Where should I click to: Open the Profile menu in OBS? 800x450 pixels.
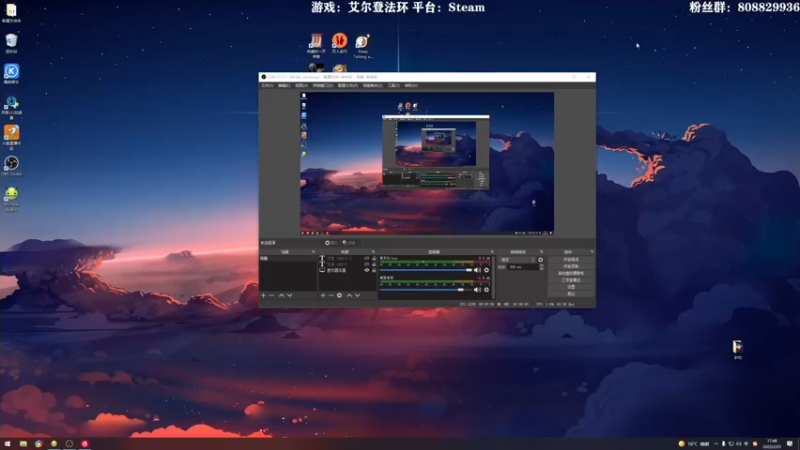pyautogui.click(x=347, y=86)
